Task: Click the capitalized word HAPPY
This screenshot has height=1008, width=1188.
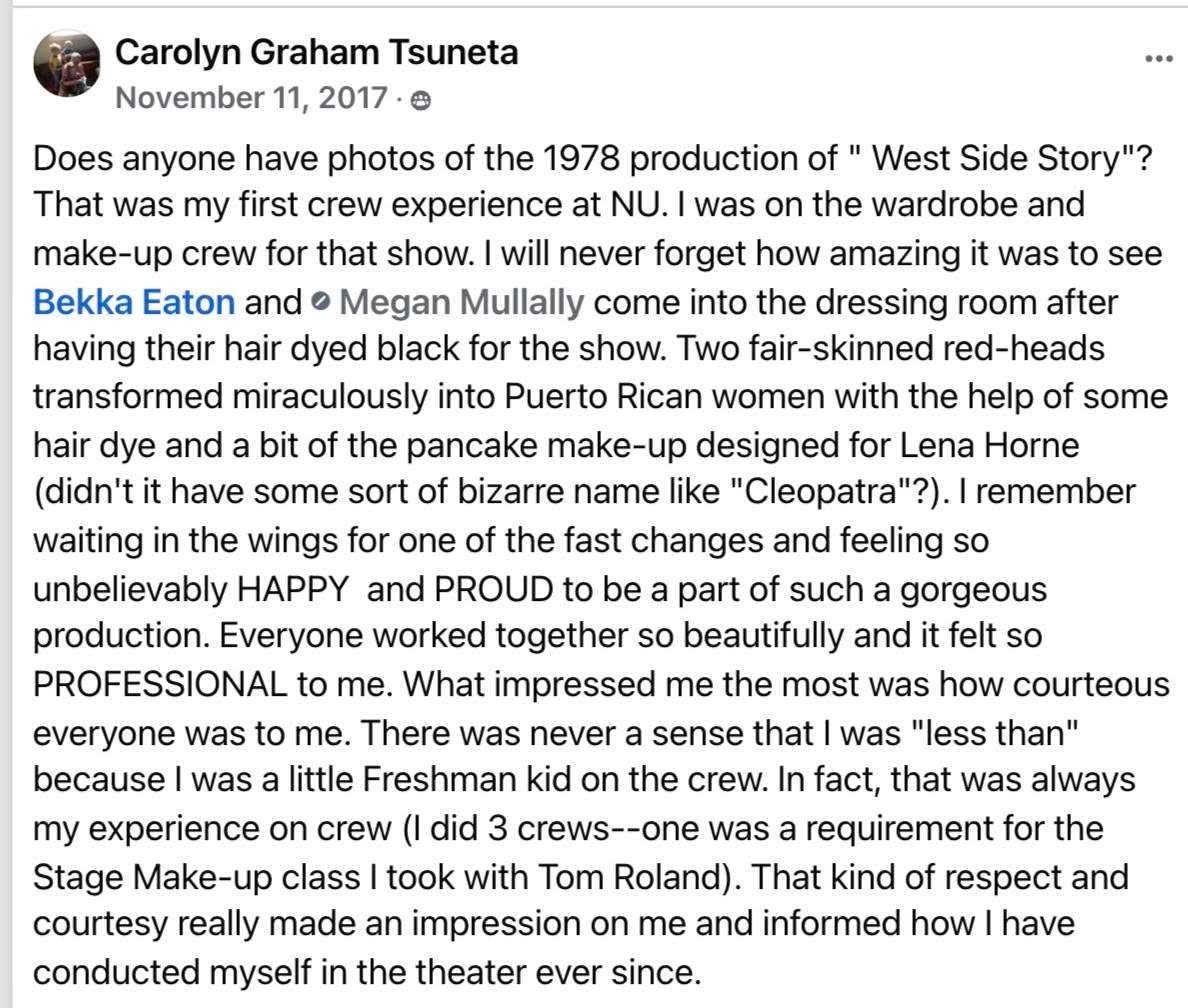Action: 293,589
